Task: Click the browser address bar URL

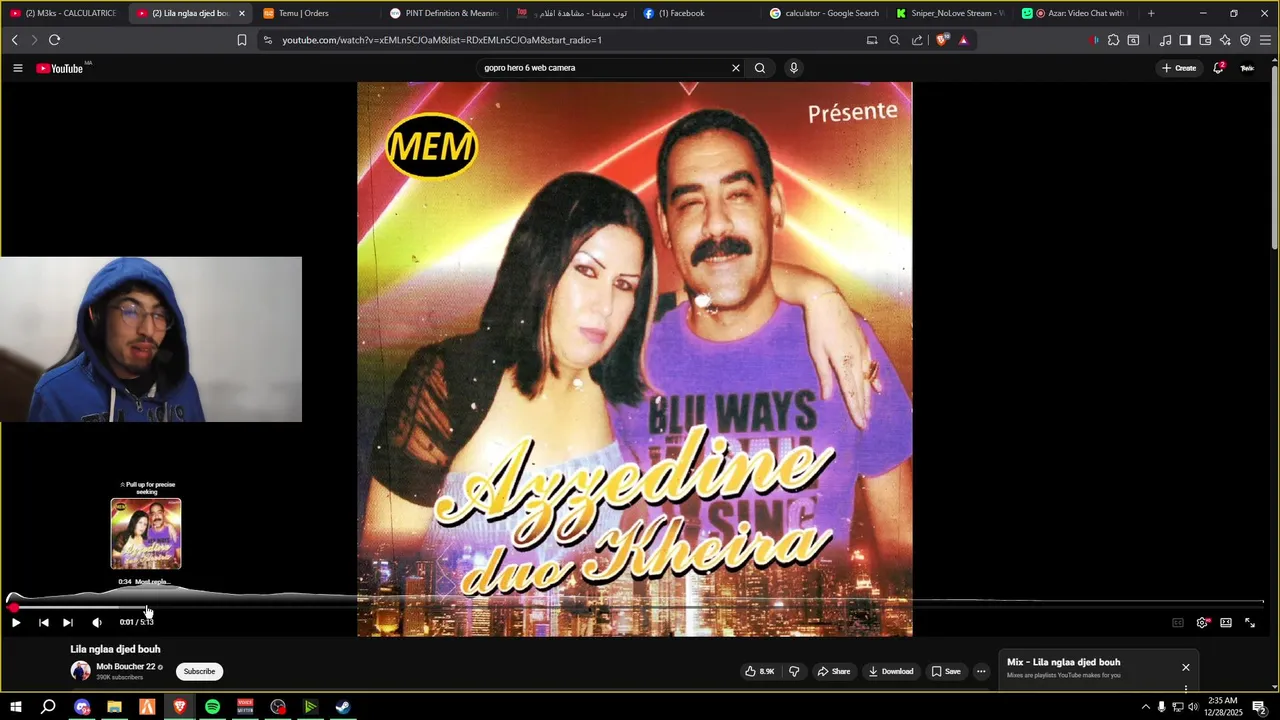Action: click(442, 40)
